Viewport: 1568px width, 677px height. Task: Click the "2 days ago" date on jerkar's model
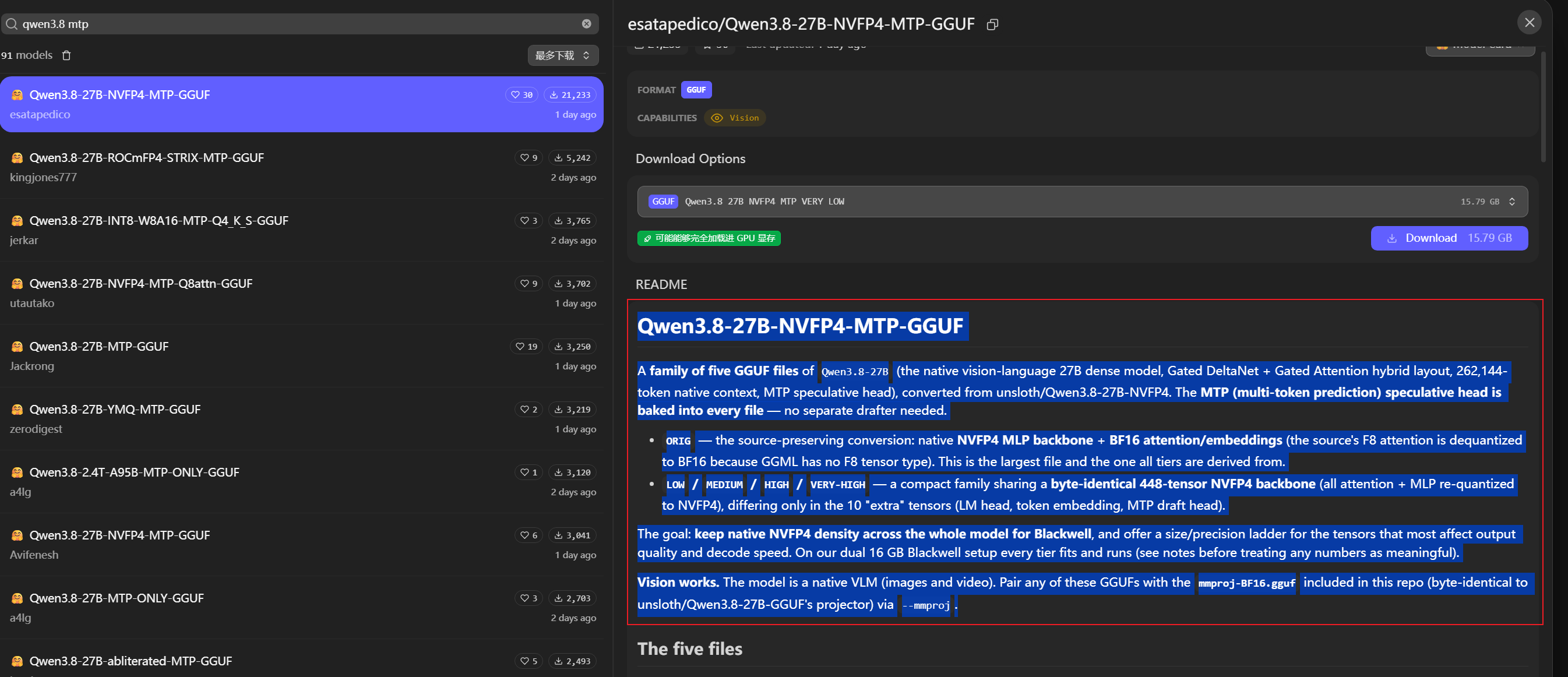(x=573, y=240)
